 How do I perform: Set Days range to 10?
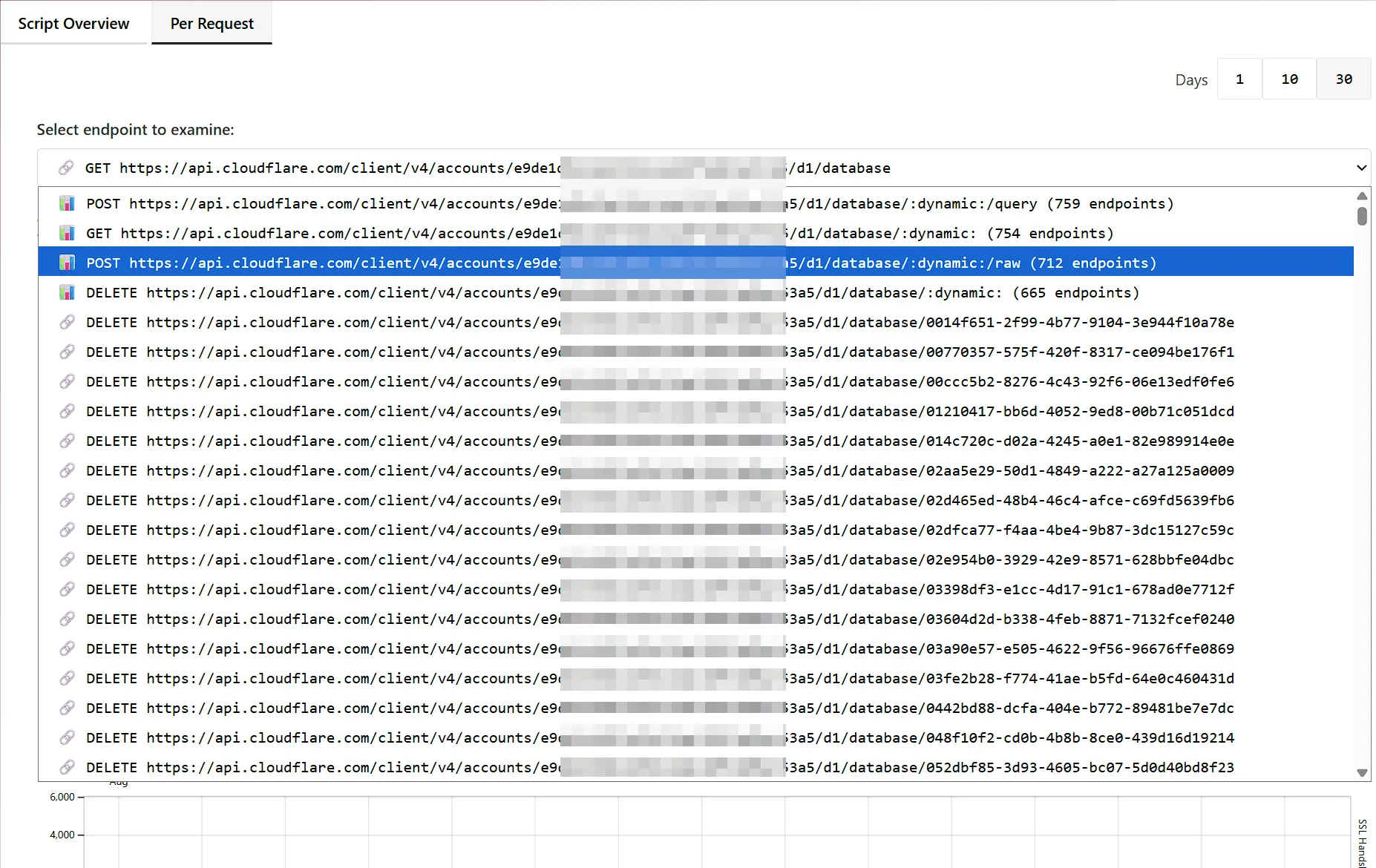[1290, 79]
